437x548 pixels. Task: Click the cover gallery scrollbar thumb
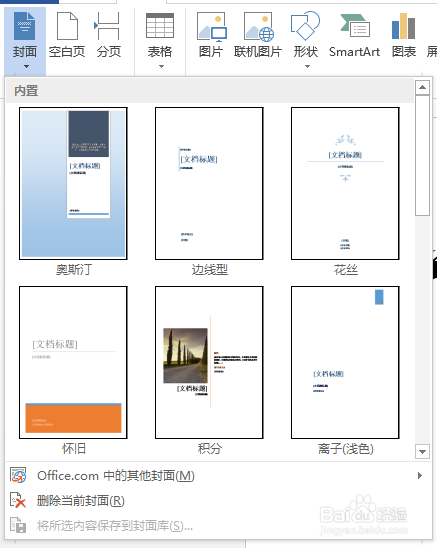422,156
